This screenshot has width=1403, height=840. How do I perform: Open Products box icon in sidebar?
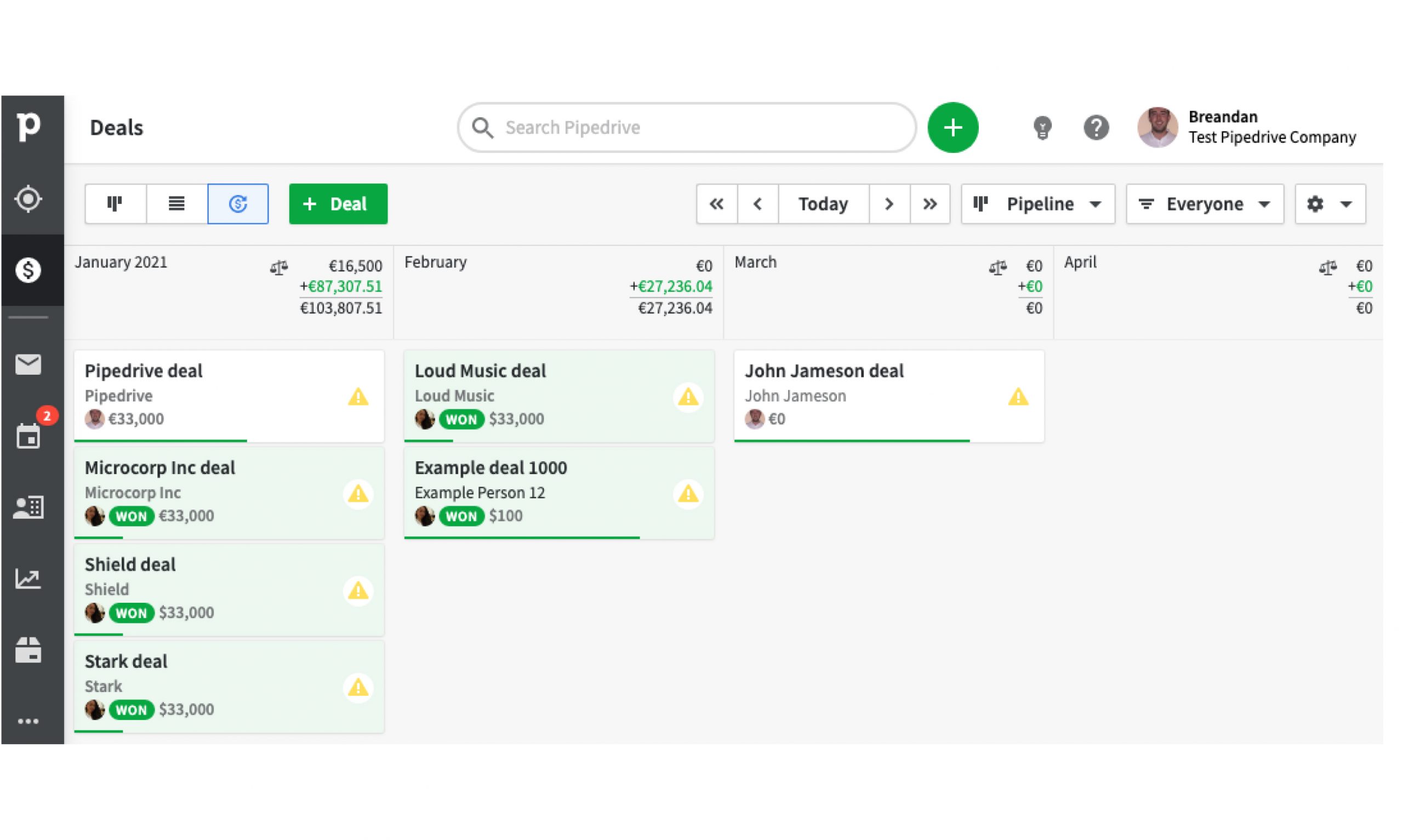point(28,650)
